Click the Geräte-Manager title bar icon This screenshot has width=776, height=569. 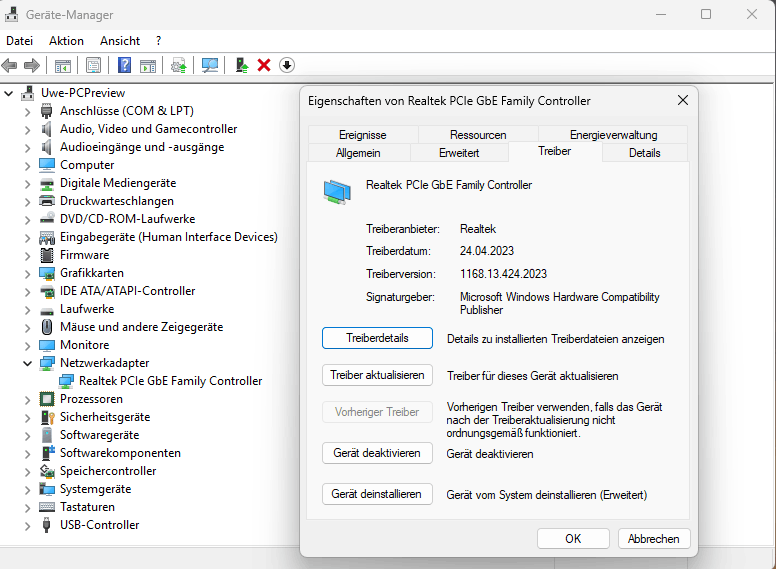[11, 14]
